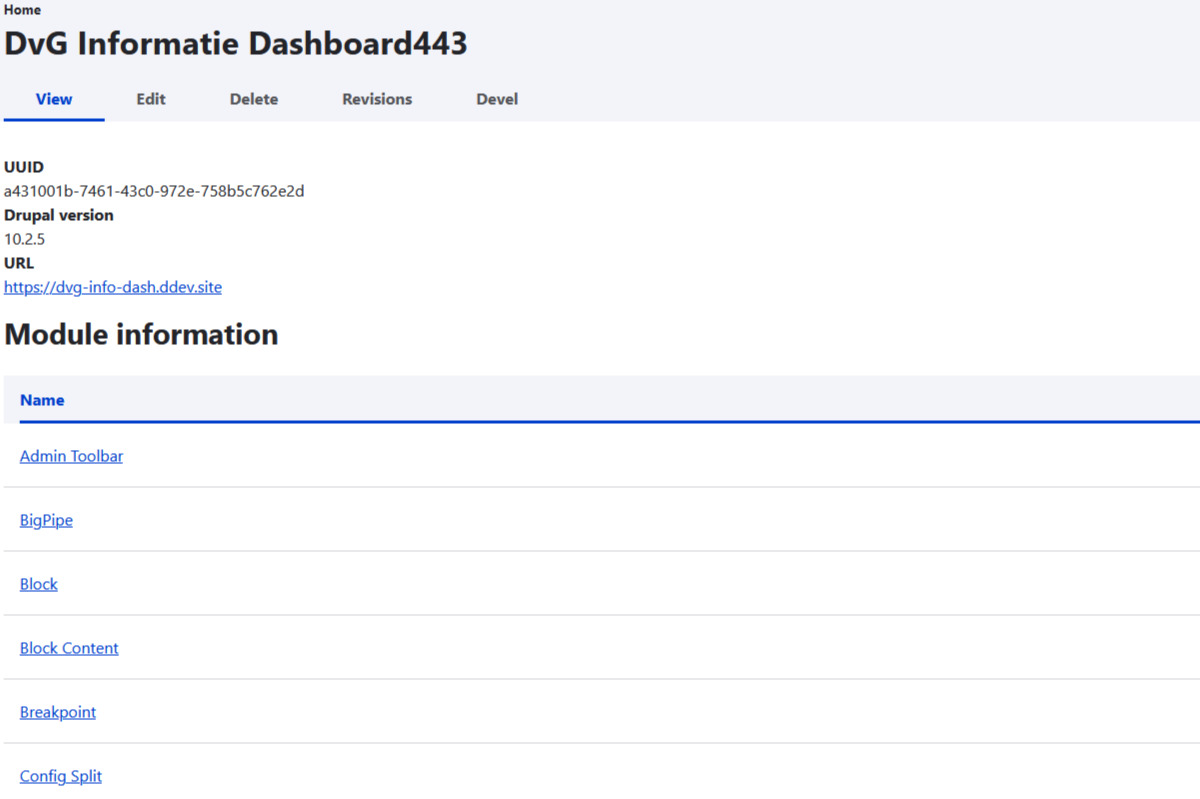Click the Config Split module link

point(61,776)
